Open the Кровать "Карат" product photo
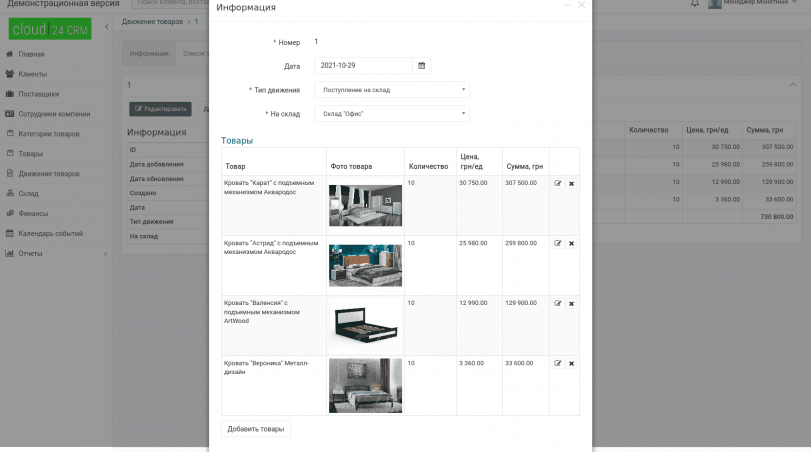Screen dimensions: 811x452 365,205
